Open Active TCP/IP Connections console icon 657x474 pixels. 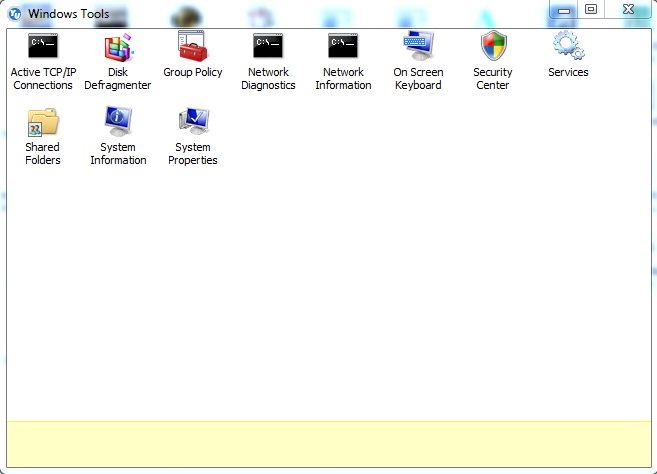coord(43,45)
